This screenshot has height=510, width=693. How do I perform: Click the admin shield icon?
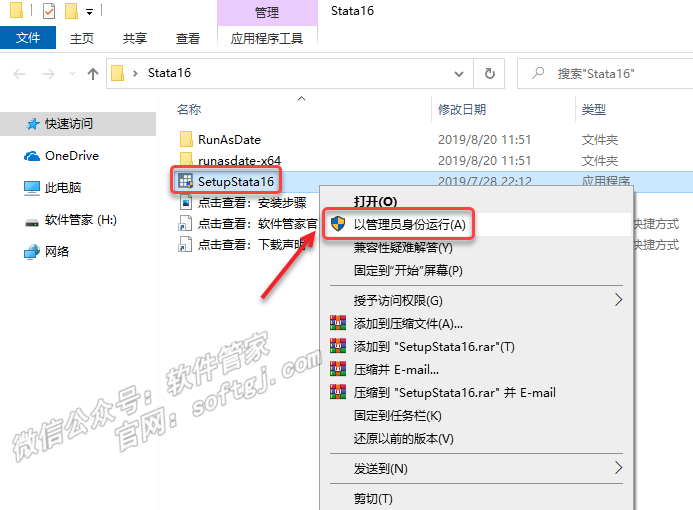(338, 224)
